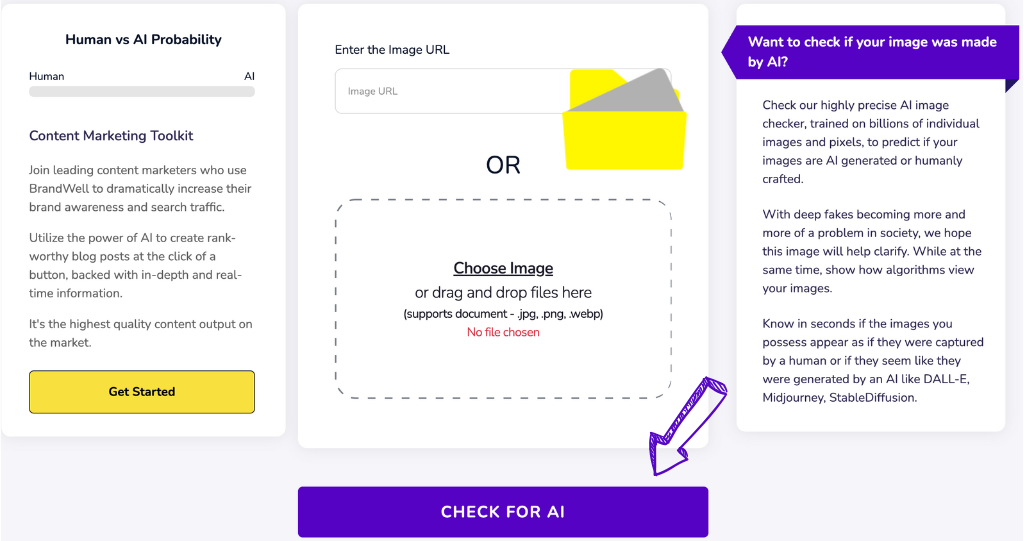Click the paragraph about deep fakes
Screen dimensions: 1024x541
click(871, 251)
